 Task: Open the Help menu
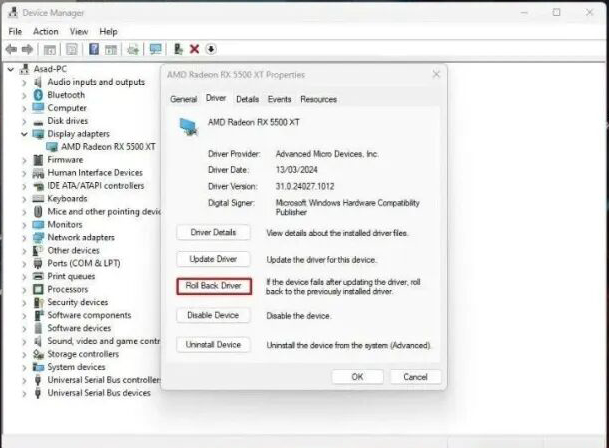click(x=108, y=31)
